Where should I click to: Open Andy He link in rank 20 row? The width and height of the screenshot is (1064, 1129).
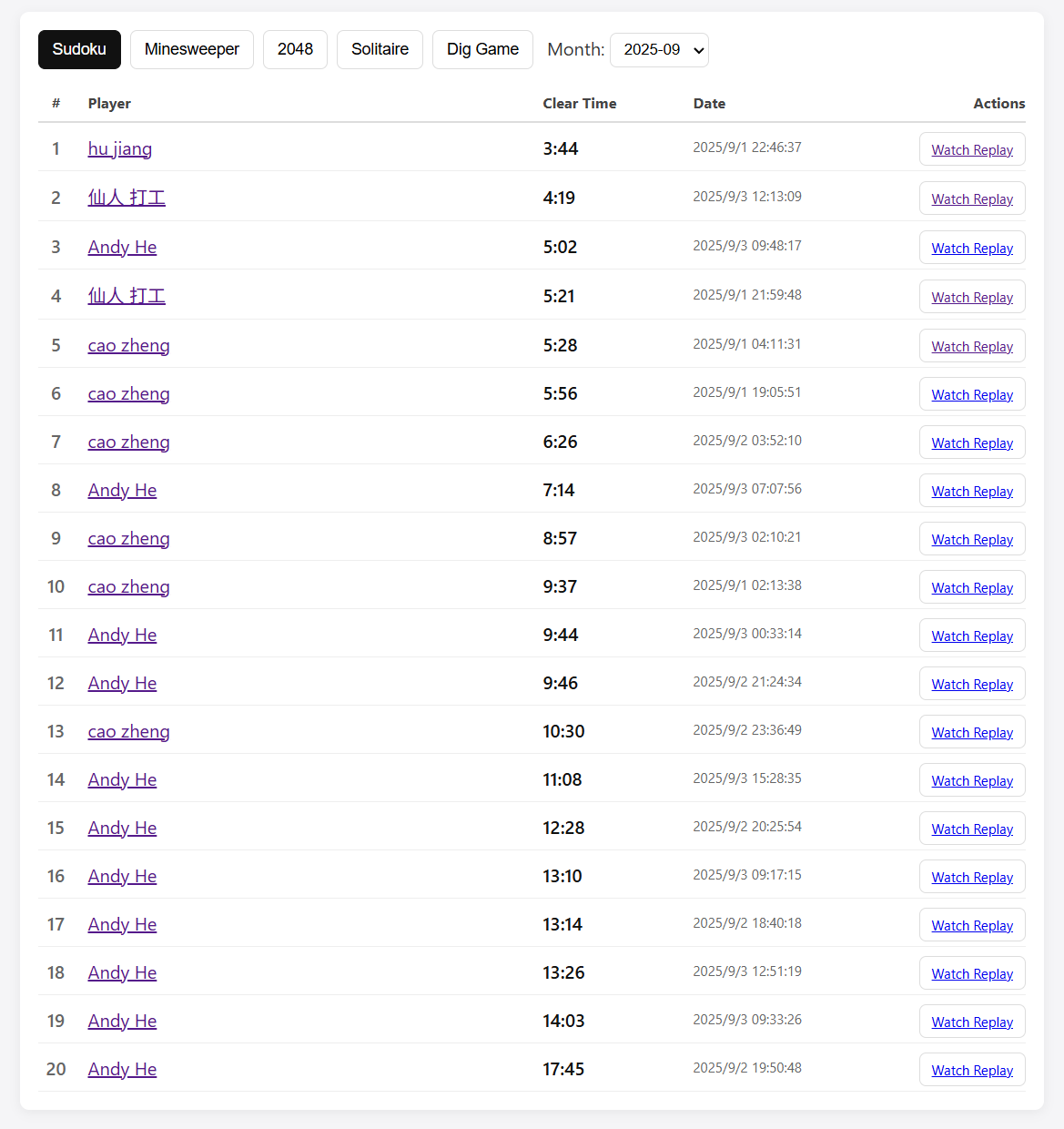click(123, 1069)
